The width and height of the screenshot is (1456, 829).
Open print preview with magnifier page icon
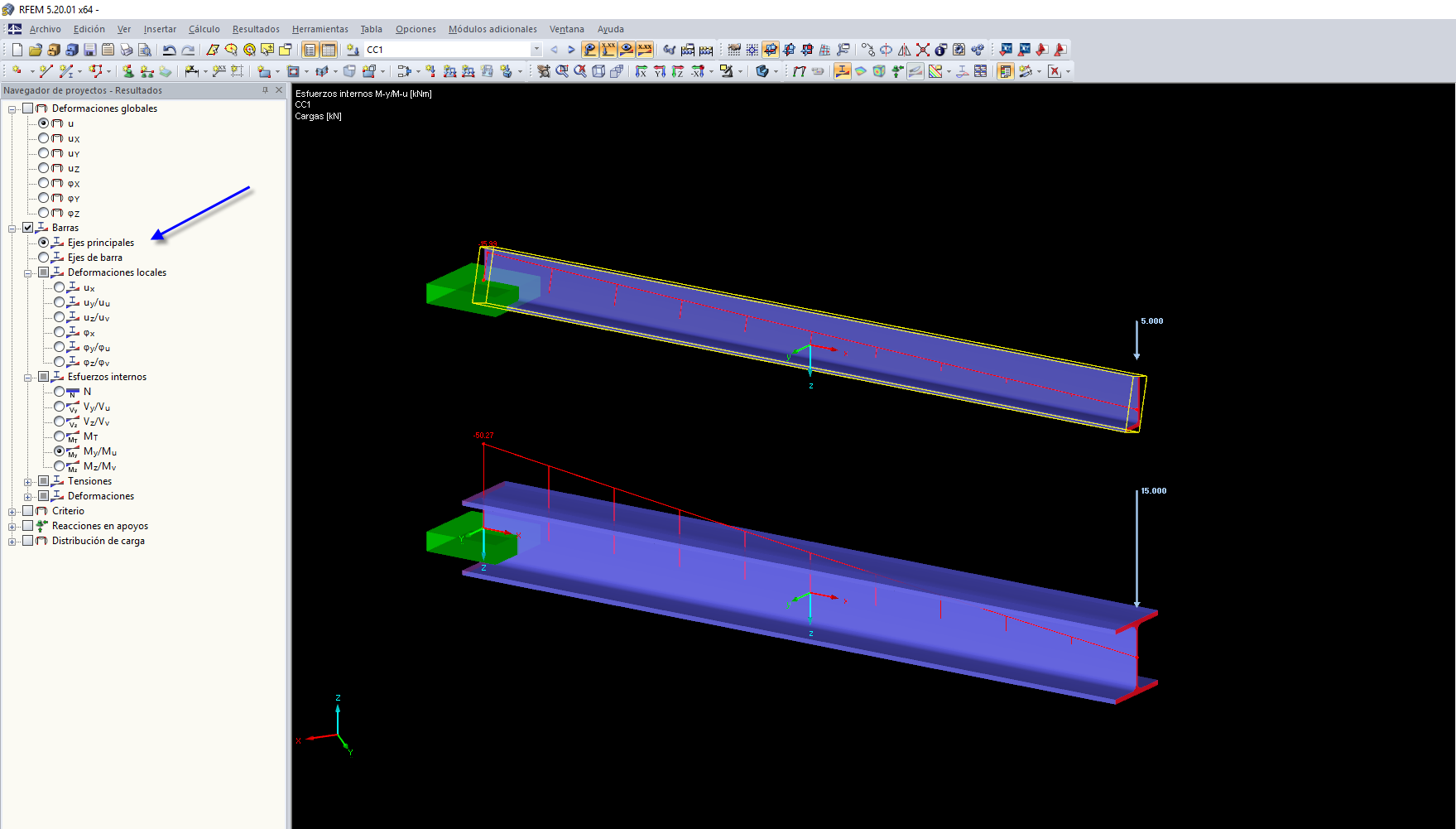(144, 50)
